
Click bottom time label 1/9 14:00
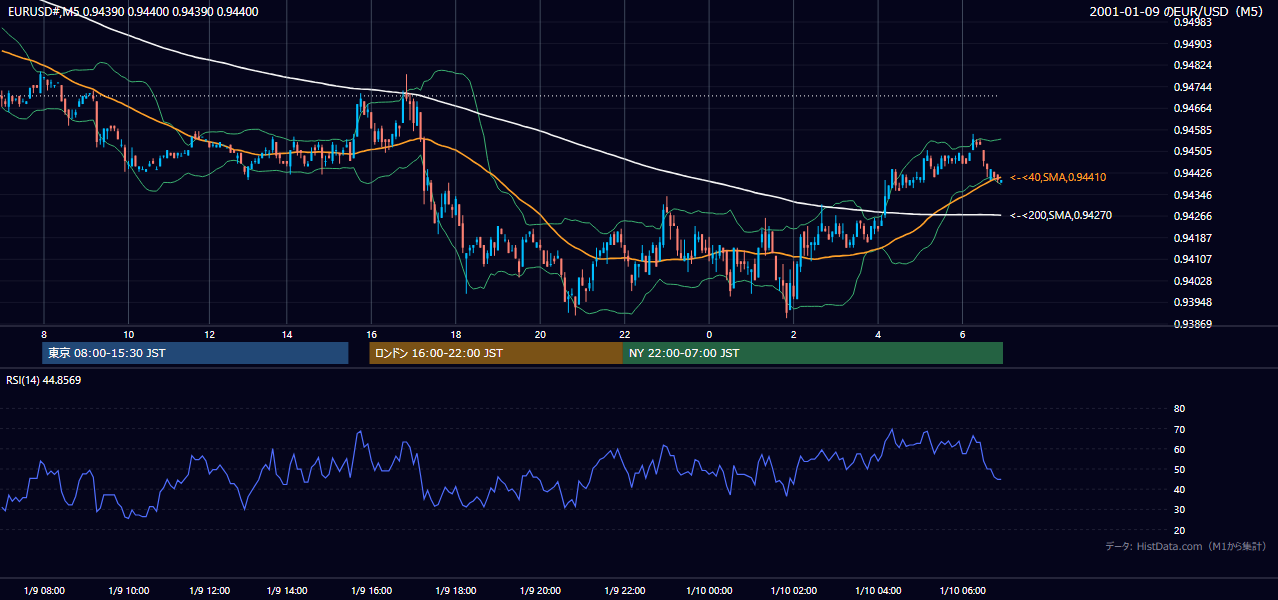287,591
